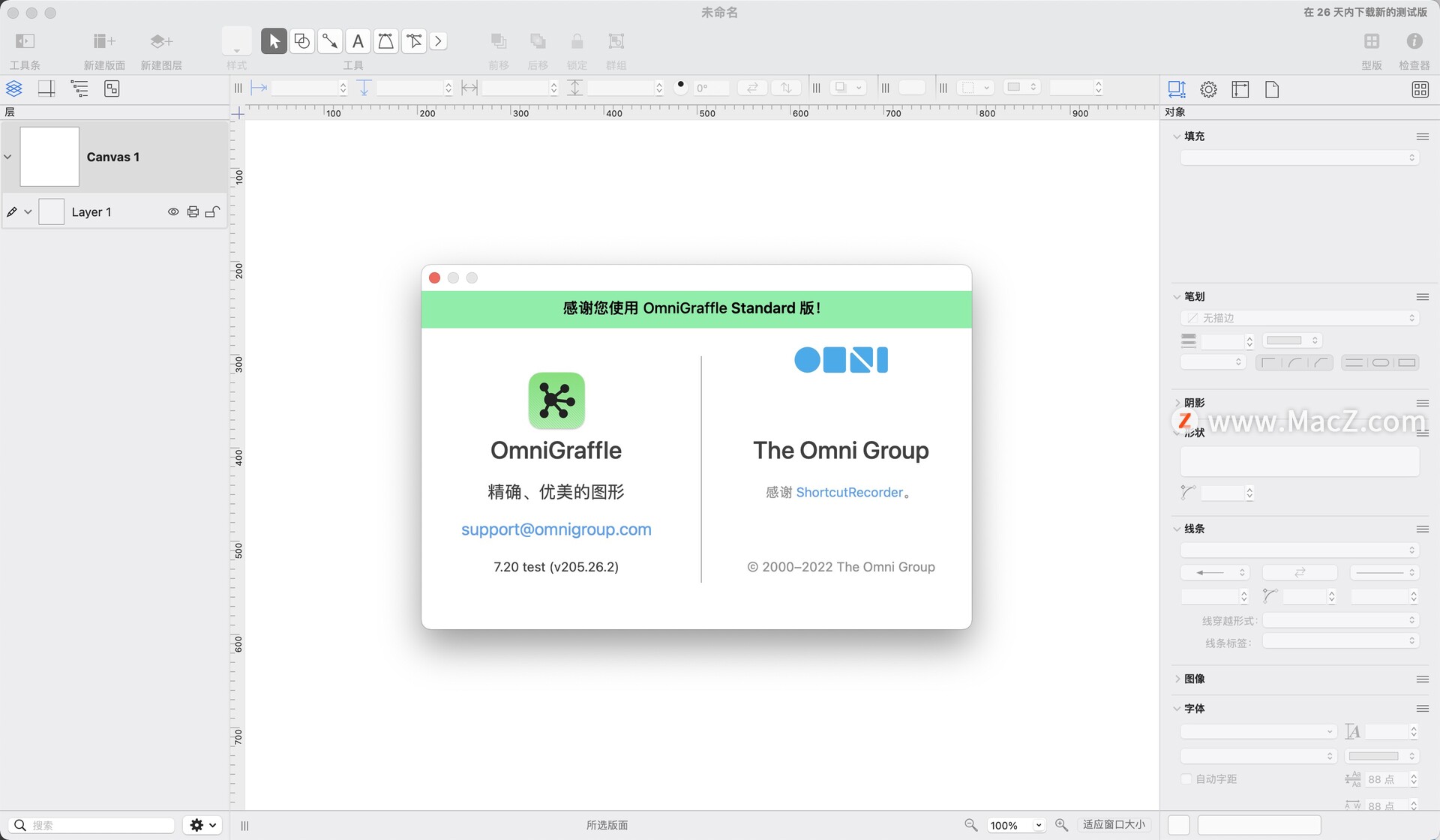Close the About OmniGraffle dialog
The height and width of the screenshot is (840, 1440).
(x=434, y=278)
